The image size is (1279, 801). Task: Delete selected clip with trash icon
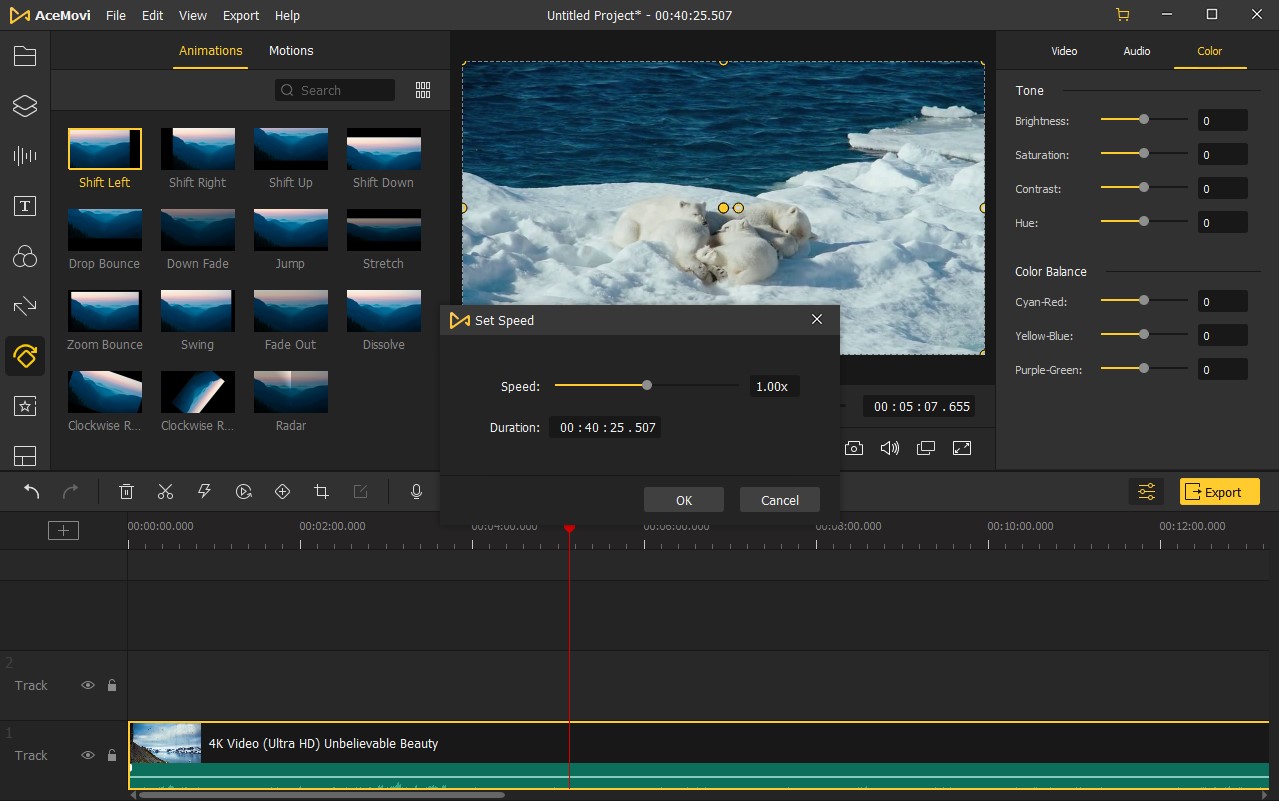(x=126, y=492)
